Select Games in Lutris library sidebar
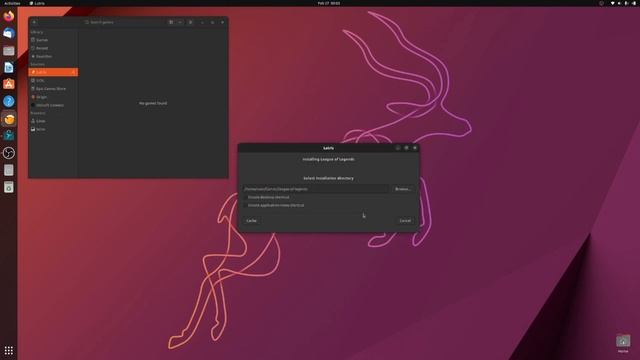Screen dimensions: 640x360 coord(53,40)
